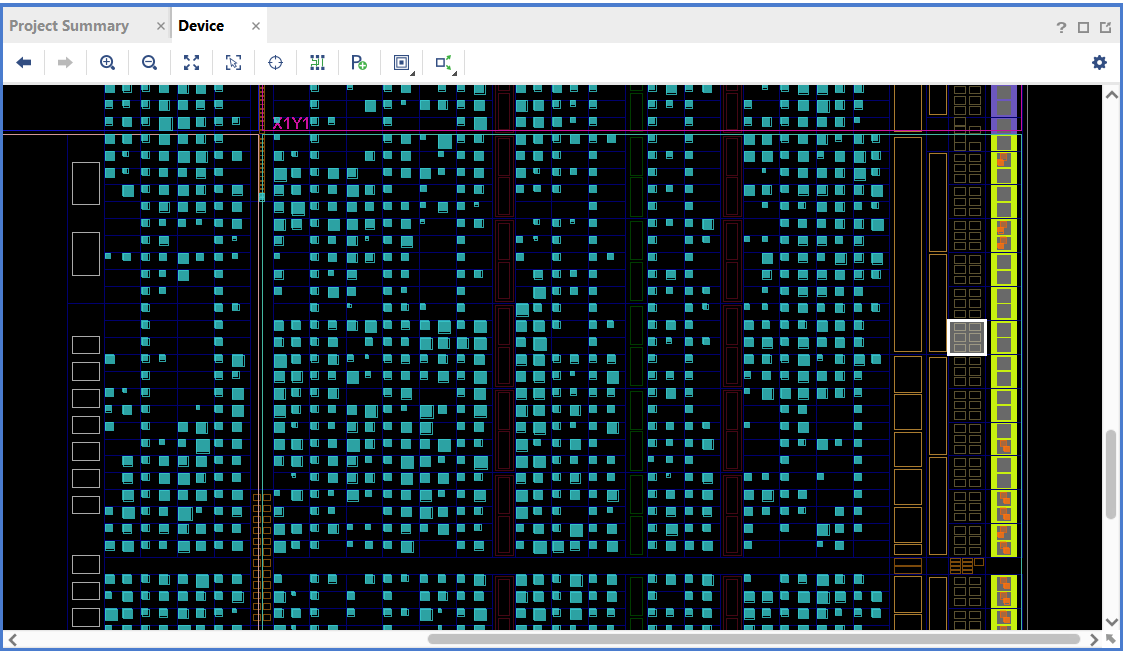The width and height of the screenshot is (1127, 651).
Task: Float the Device panel to new window
Action: pos(1105,27)
